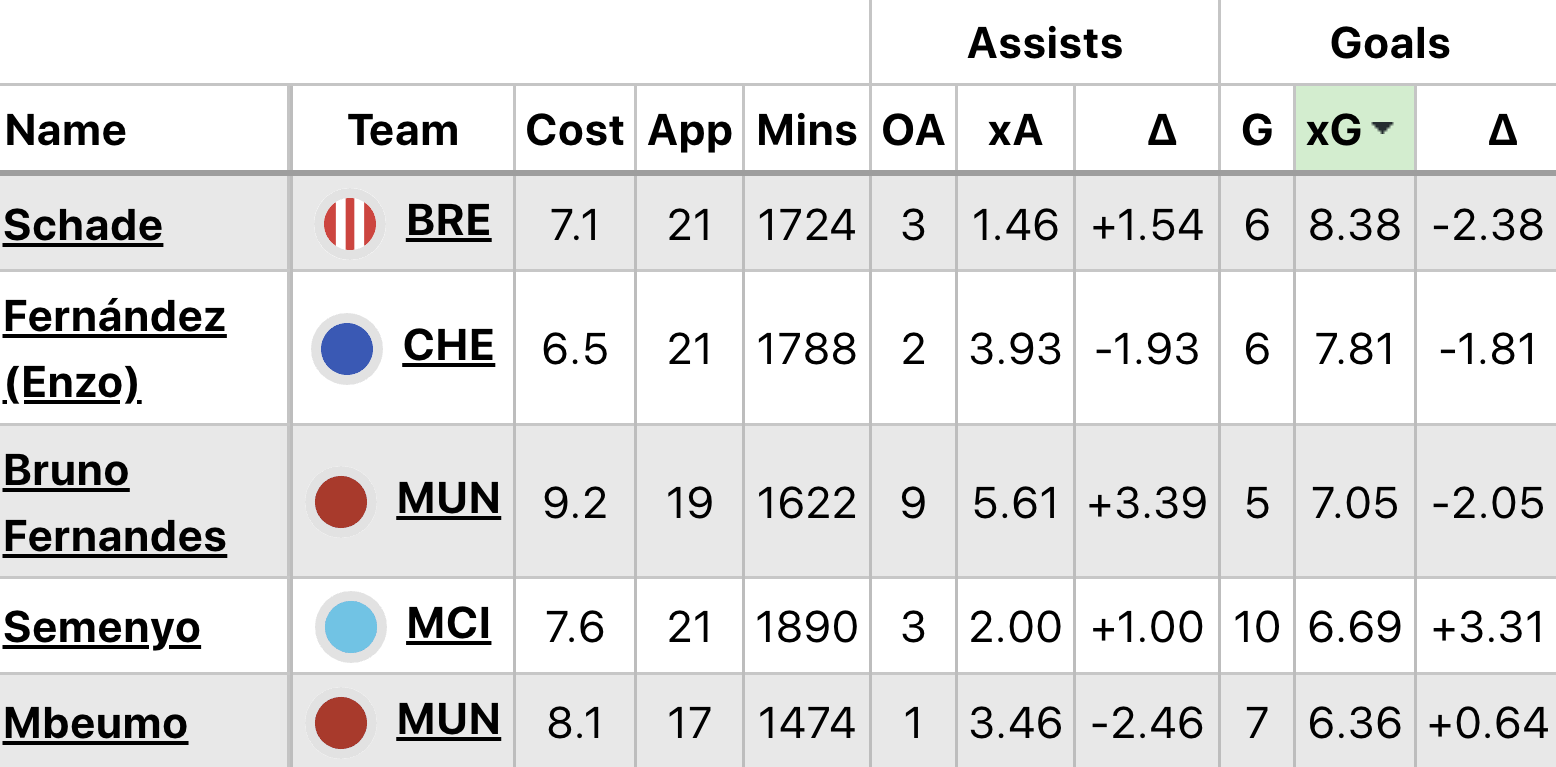Open MCI team link

(x=448, y=624)
